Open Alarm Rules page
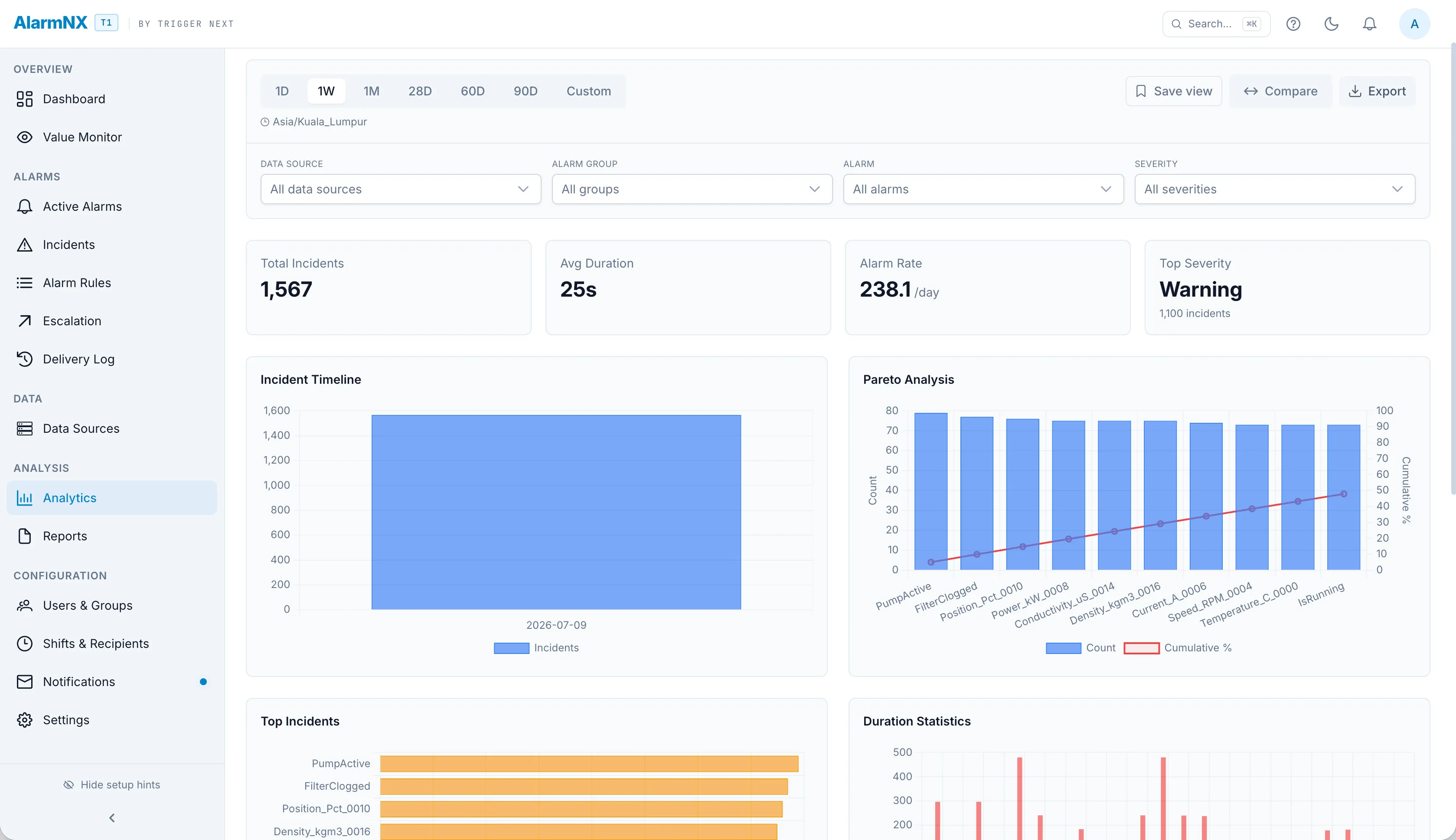 111,283
